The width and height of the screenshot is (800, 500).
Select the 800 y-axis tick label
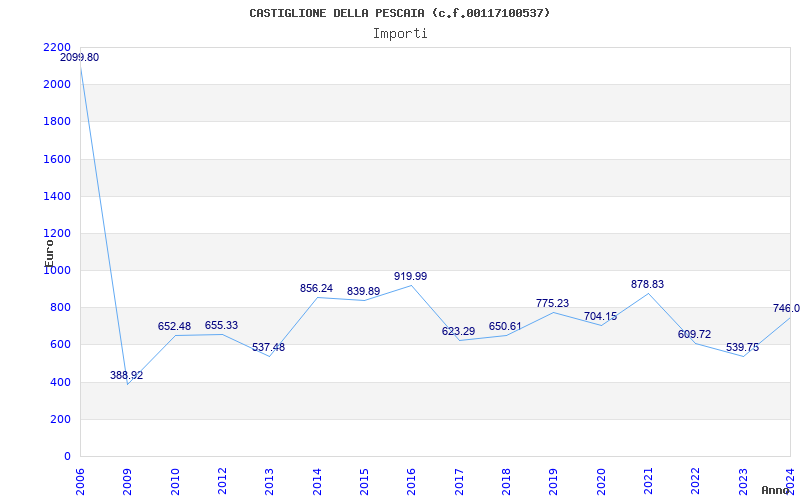[x=61, y=308]
